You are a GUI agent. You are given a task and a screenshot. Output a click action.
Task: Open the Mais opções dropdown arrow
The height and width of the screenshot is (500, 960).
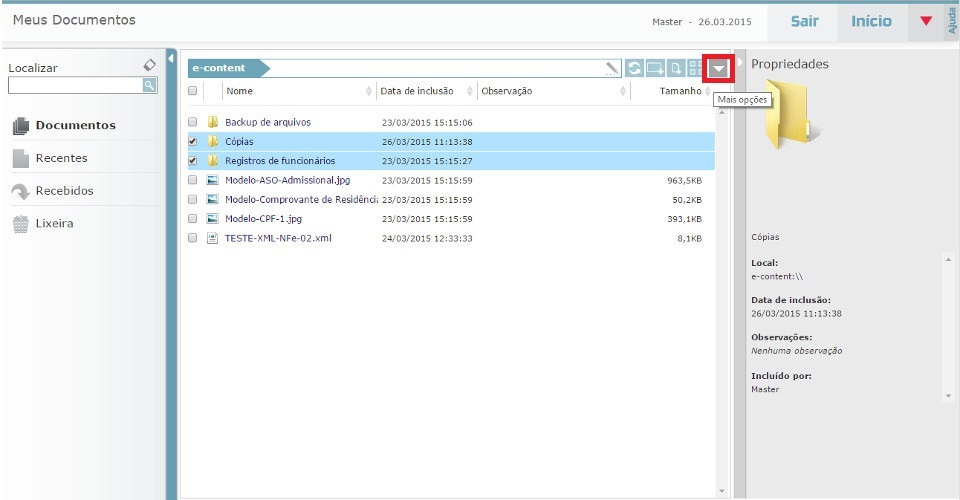coord(719,69)
